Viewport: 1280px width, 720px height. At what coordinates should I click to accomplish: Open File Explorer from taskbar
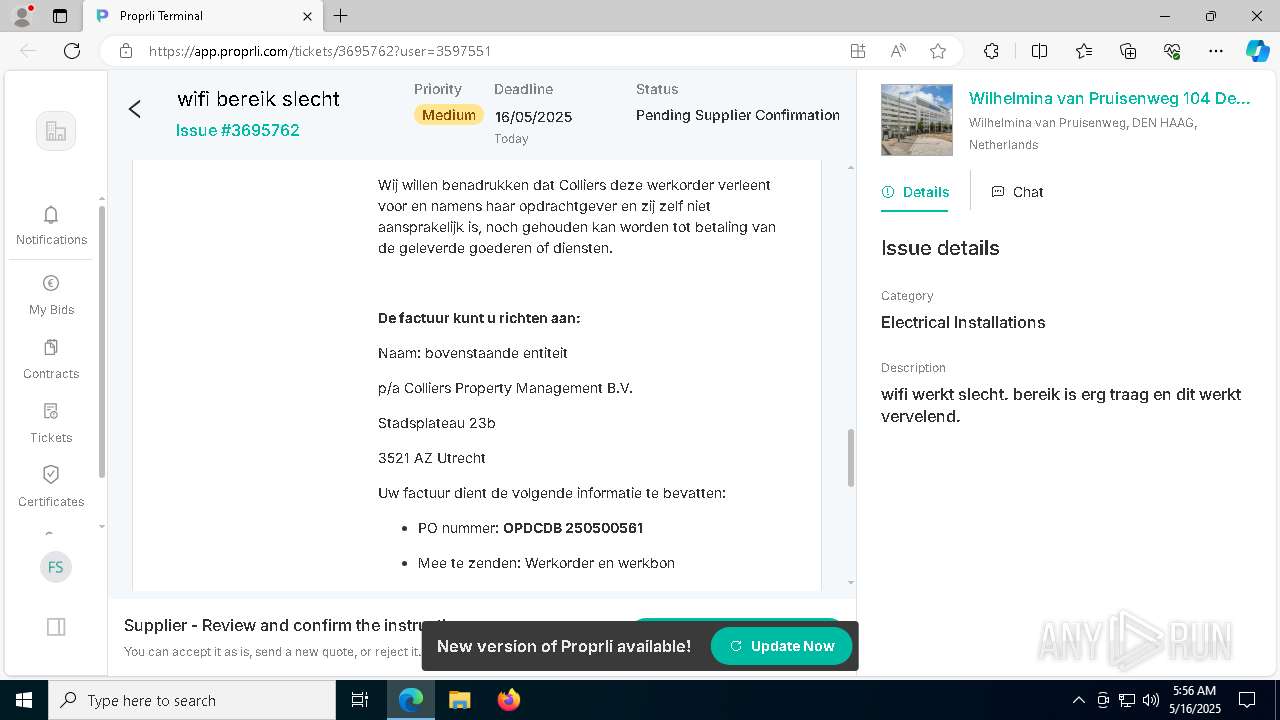pos(459,700)
